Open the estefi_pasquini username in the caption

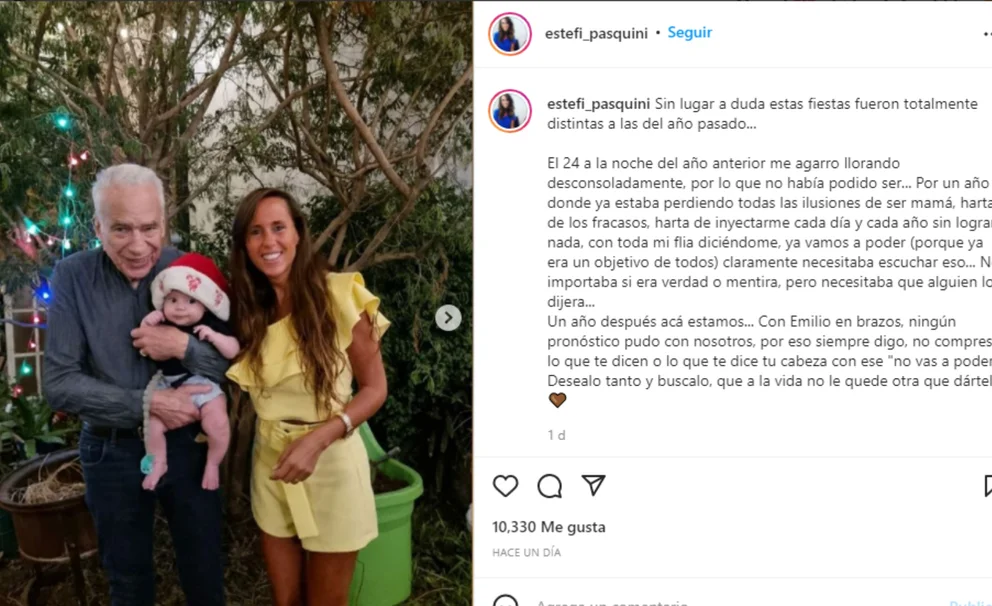[598, 104]
